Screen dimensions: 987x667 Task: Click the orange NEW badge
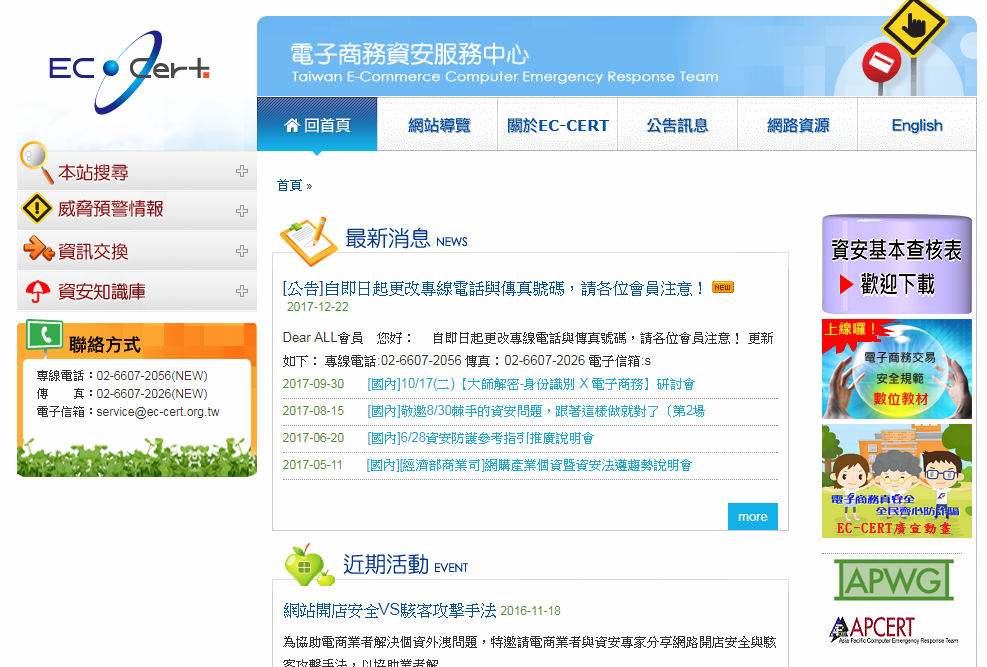tap(723, 288)
